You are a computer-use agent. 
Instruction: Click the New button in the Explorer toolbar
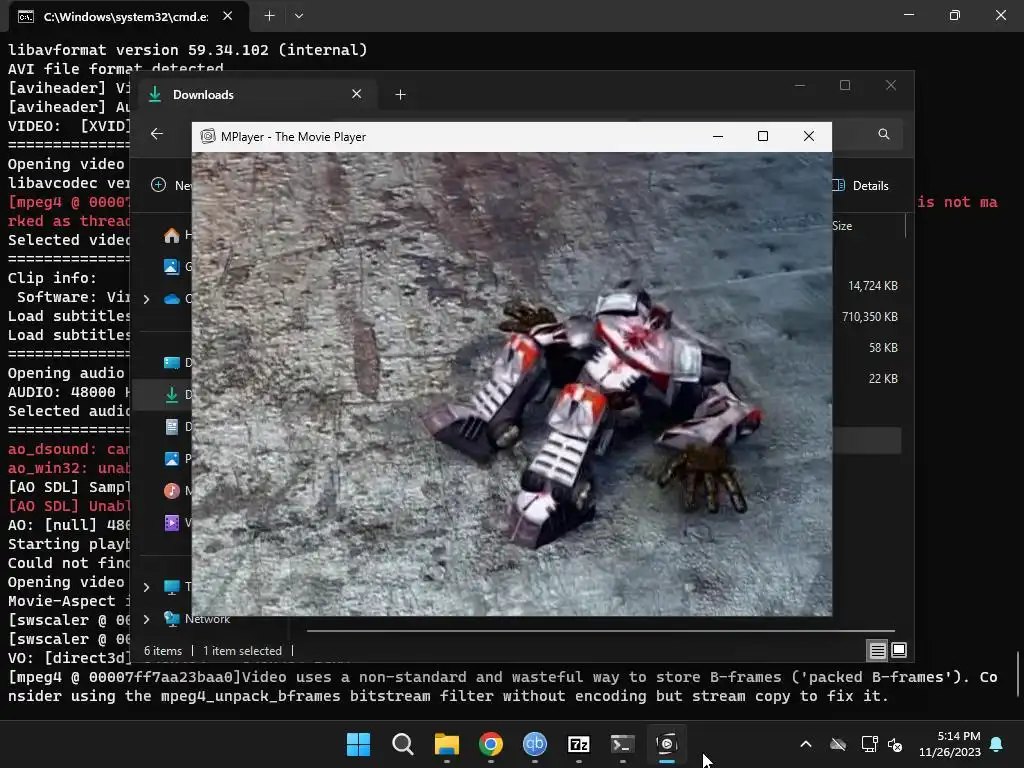click(x=172, y=185)
